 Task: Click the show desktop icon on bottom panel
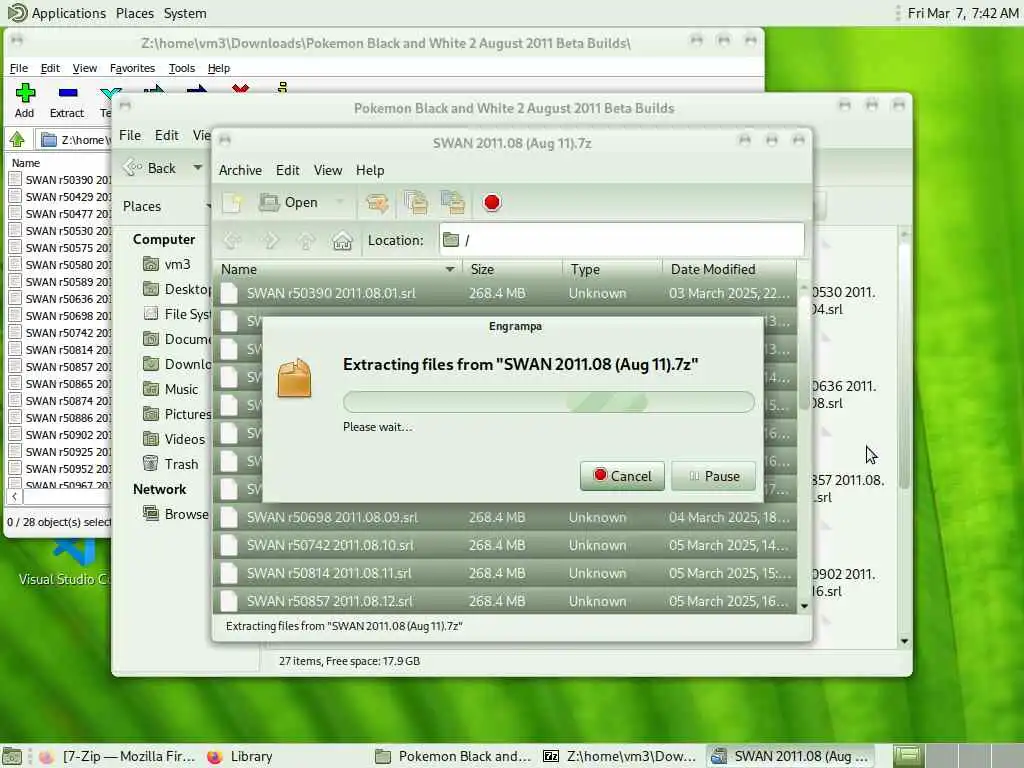[x=12, y=756]
